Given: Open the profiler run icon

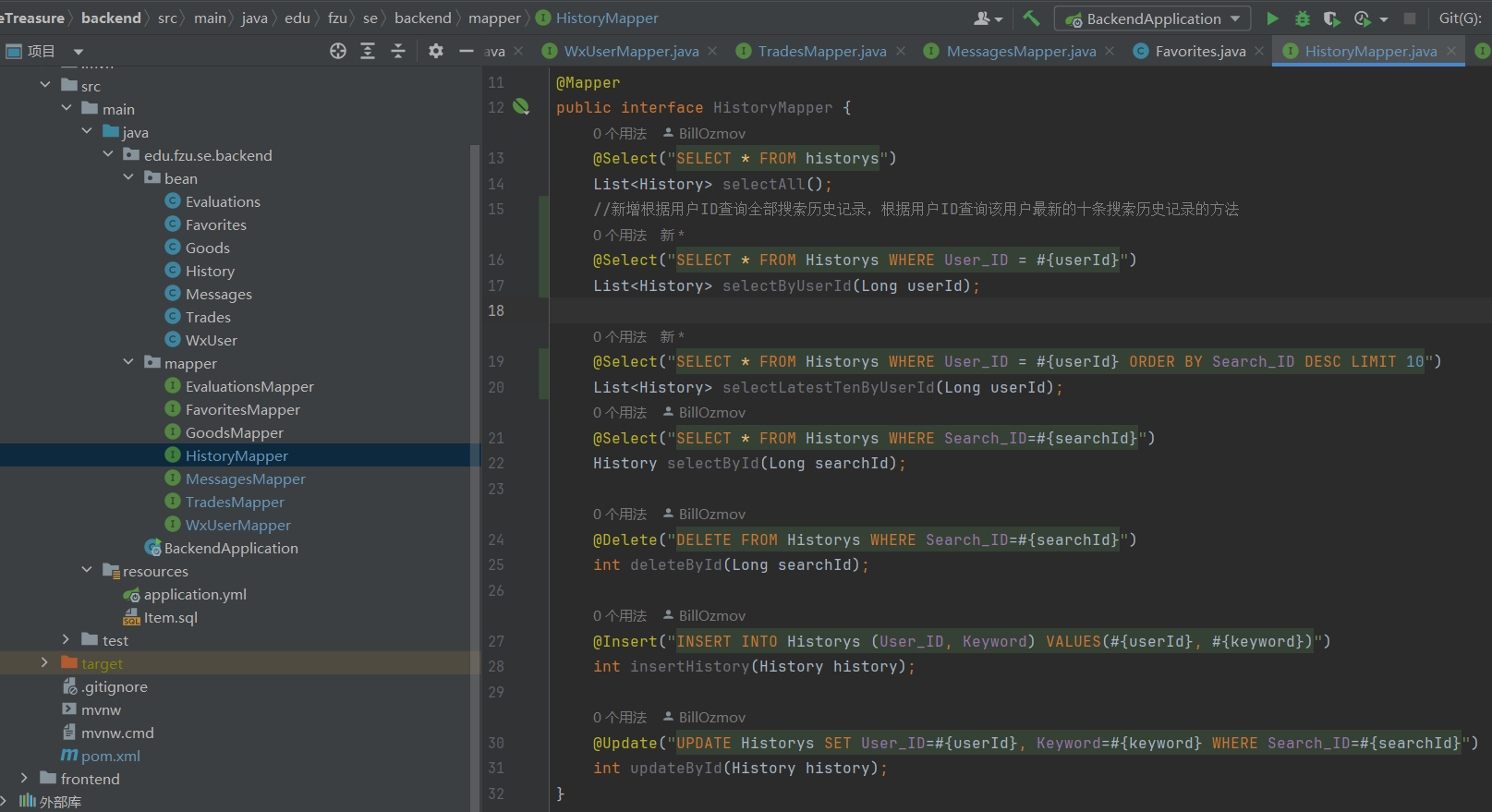Looking at the screenshot, I should (x=1362, y=18).
